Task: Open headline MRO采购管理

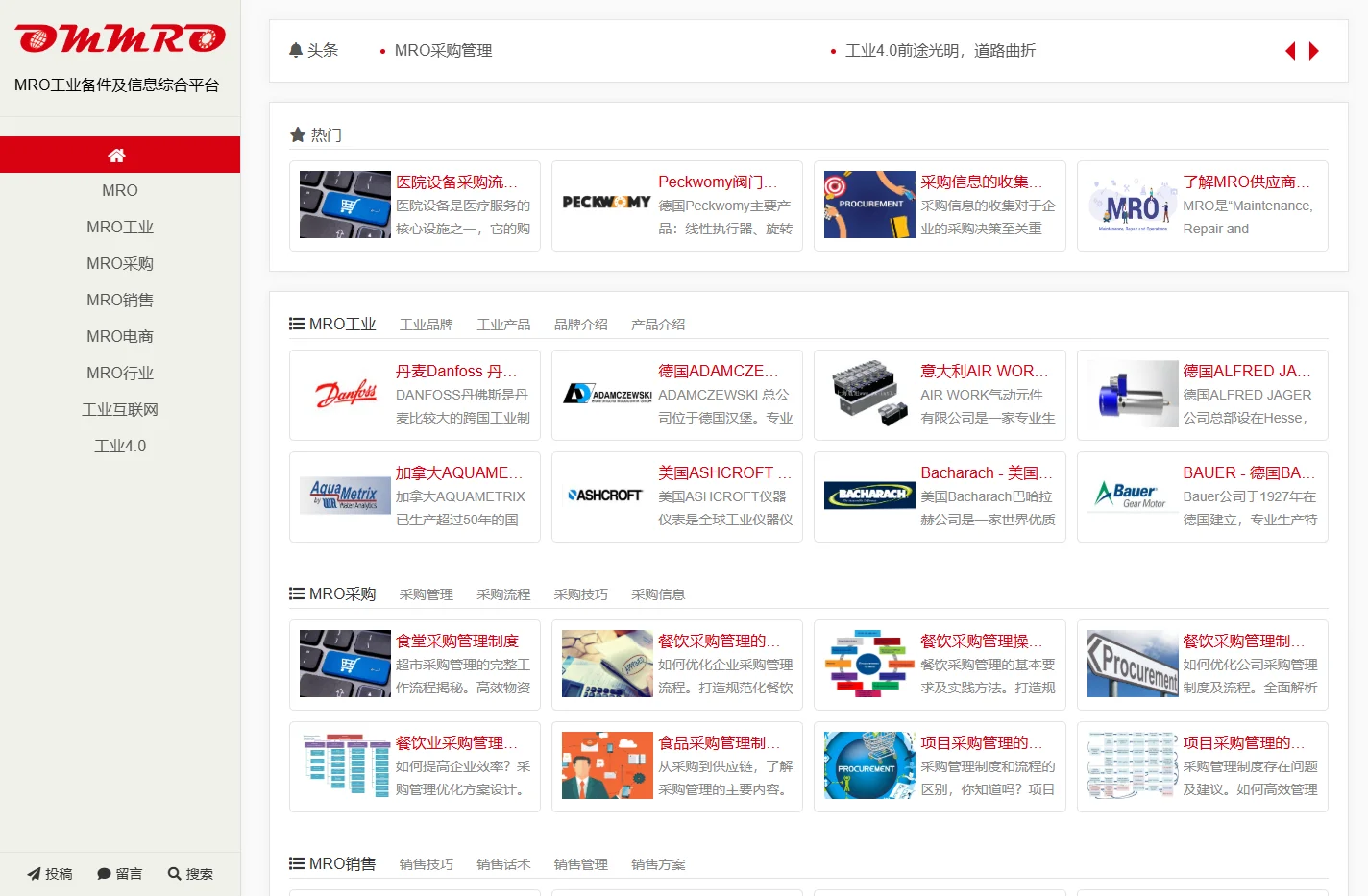Action: click(x=443, y=51)
